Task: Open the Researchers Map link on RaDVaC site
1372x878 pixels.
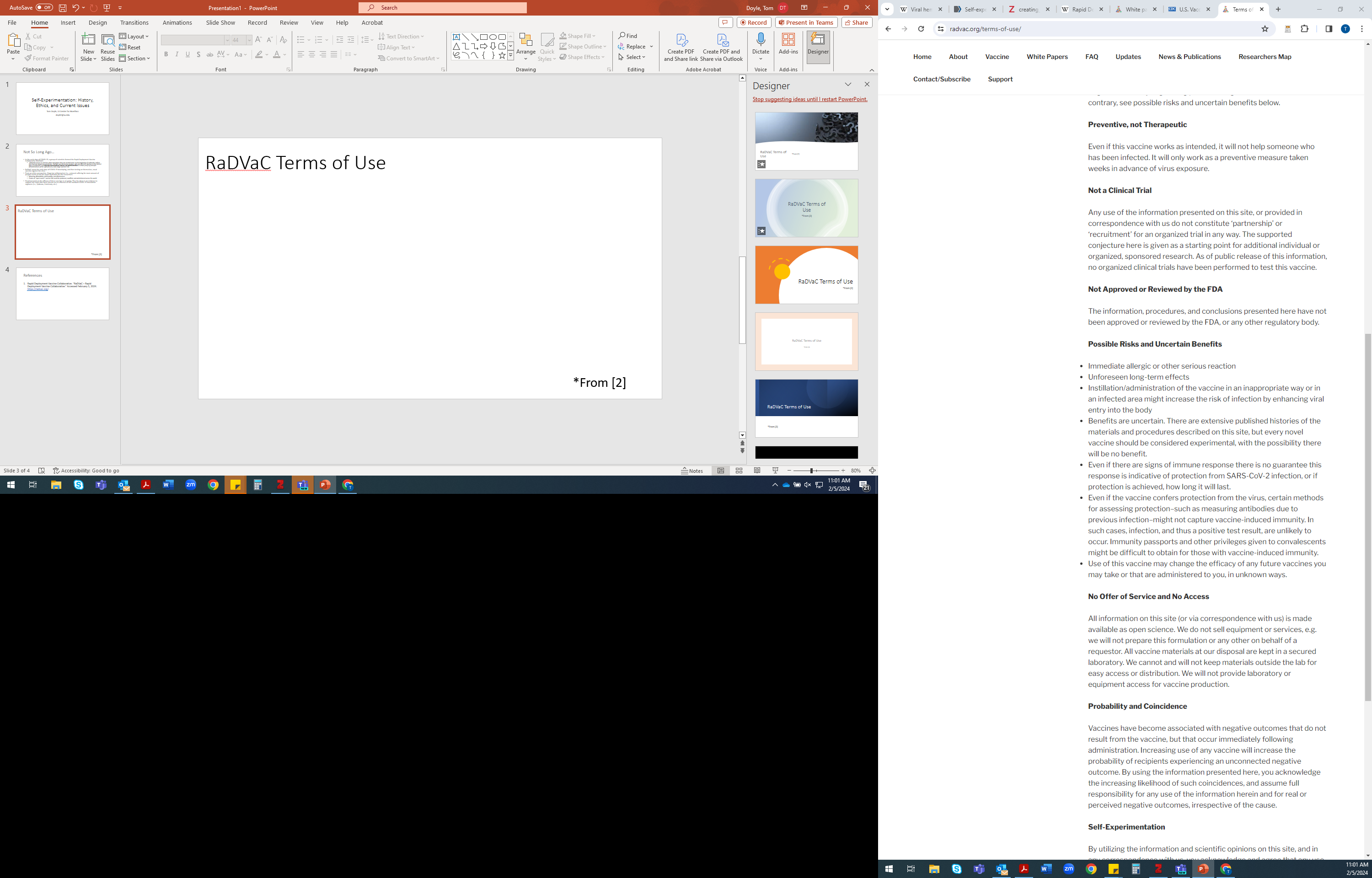Action: coord(1264,56)
